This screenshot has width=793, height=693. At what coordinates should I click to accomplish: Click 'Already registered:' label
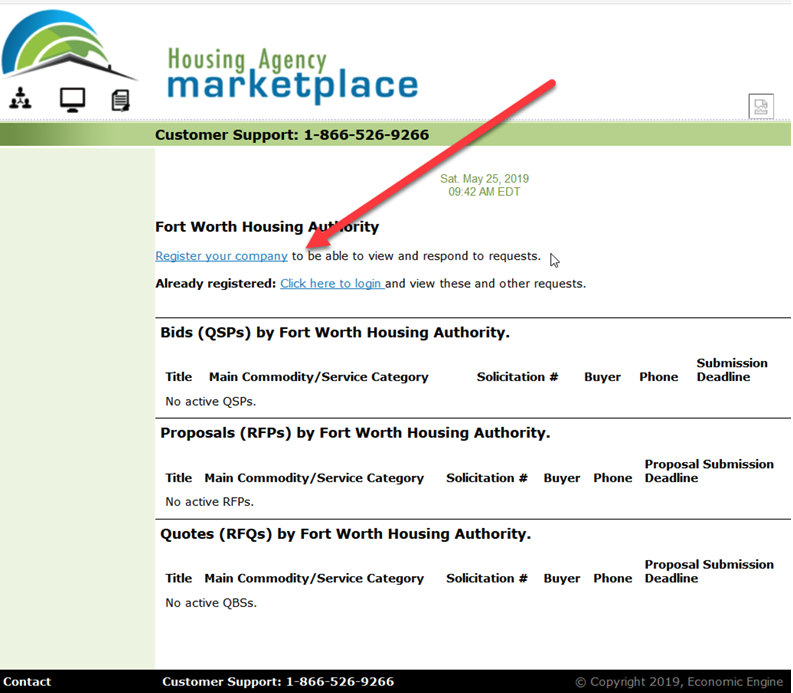point(215,283)
